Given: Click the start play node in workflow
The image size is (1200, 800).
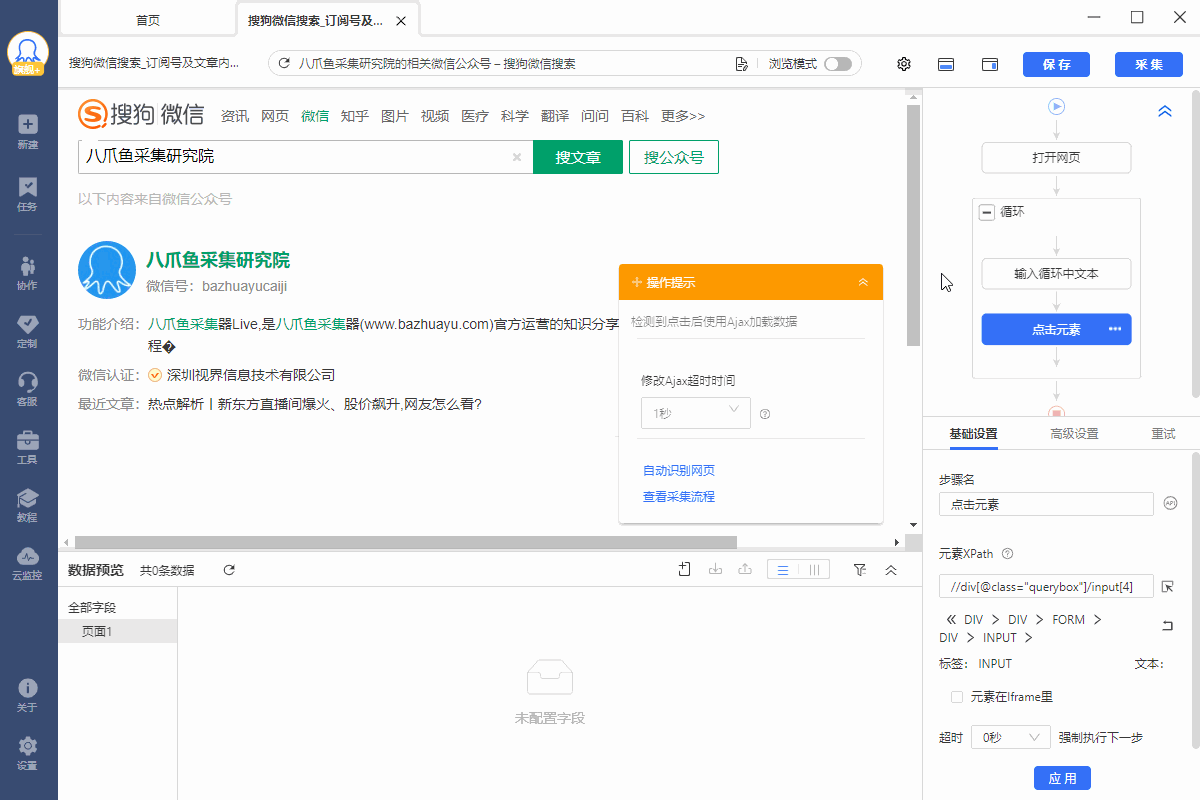Looking at the screenshot, I should [1057, 107].
